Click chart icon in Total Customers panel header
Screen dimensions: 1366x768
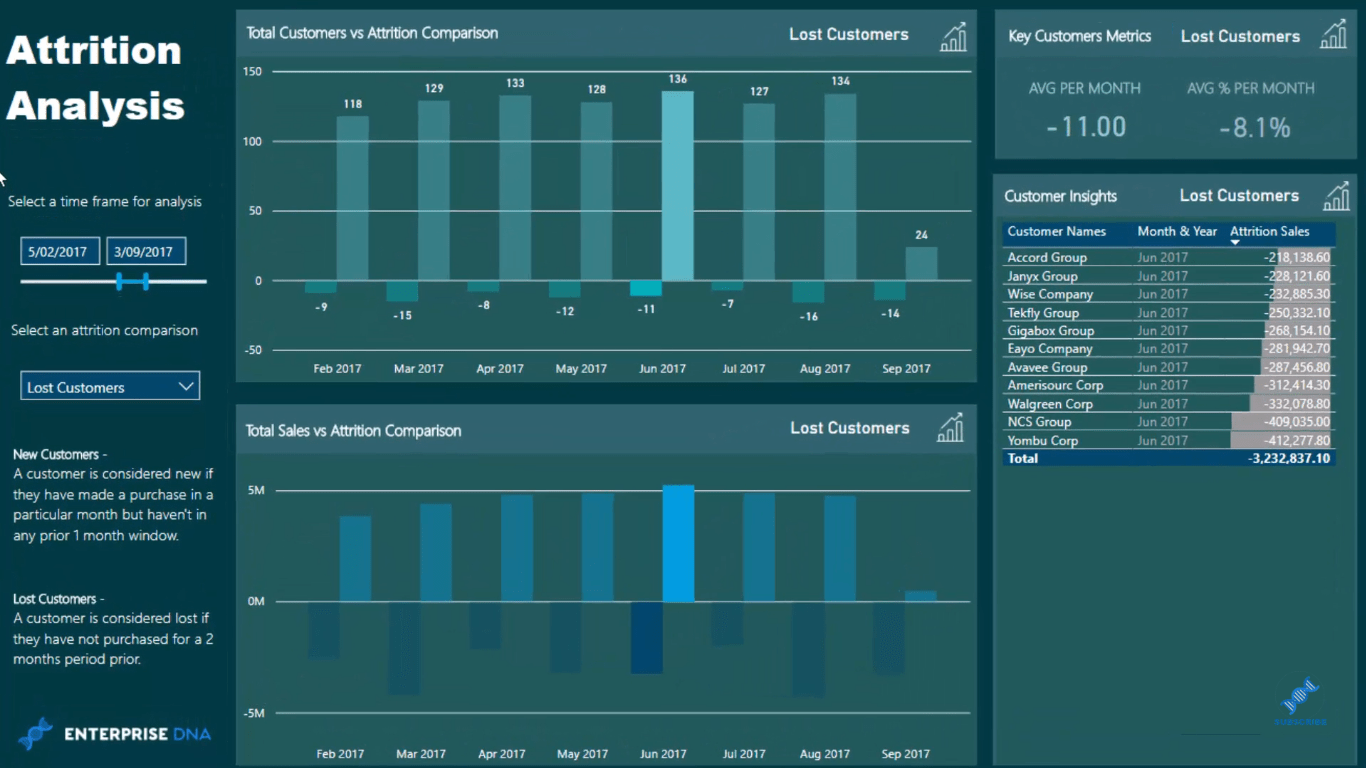[x=953, y=36]
